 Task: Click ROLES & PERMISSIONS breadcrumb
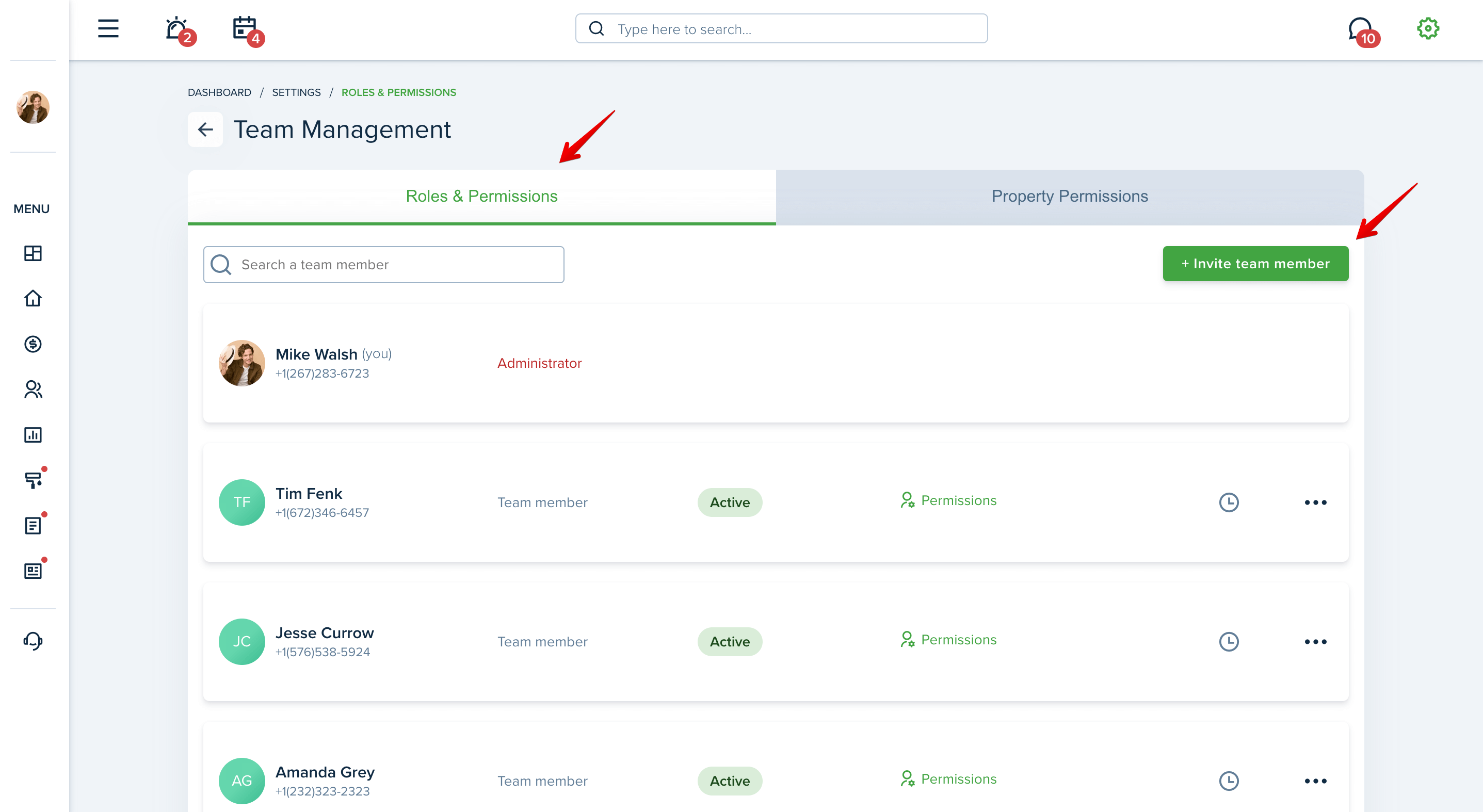[398, 92]
